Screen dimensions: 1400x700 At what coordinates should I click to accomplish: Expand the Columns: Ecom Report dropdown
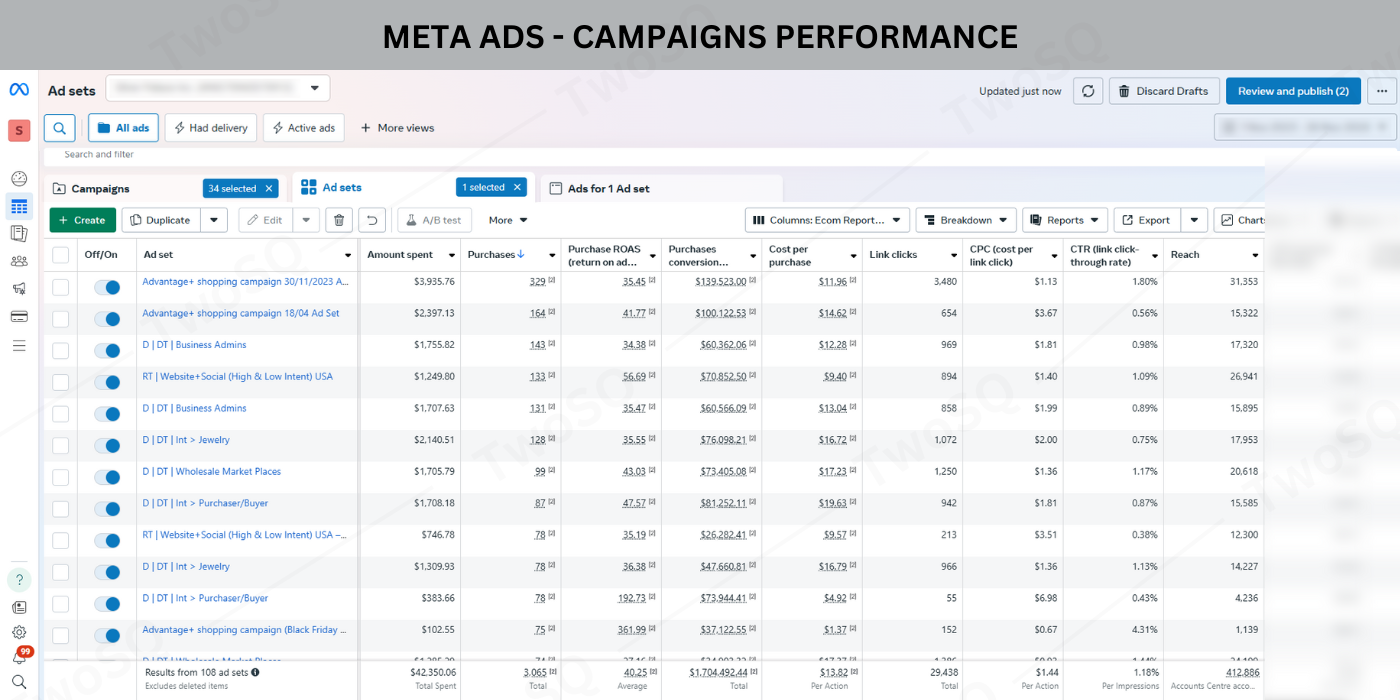(826, 220)
